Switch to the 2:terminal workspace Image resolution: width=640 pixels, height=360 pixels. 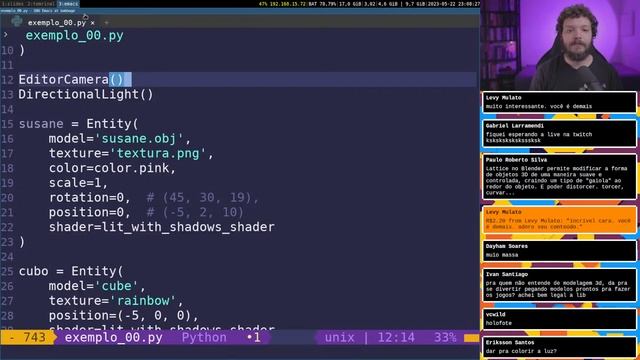41,4
